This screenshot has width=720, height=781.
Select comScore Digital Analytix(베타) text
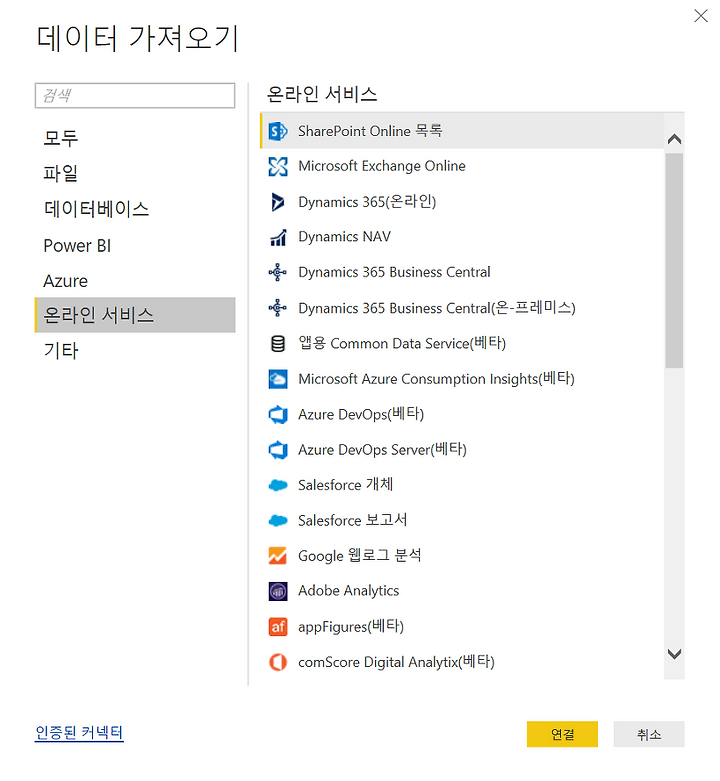396,662
